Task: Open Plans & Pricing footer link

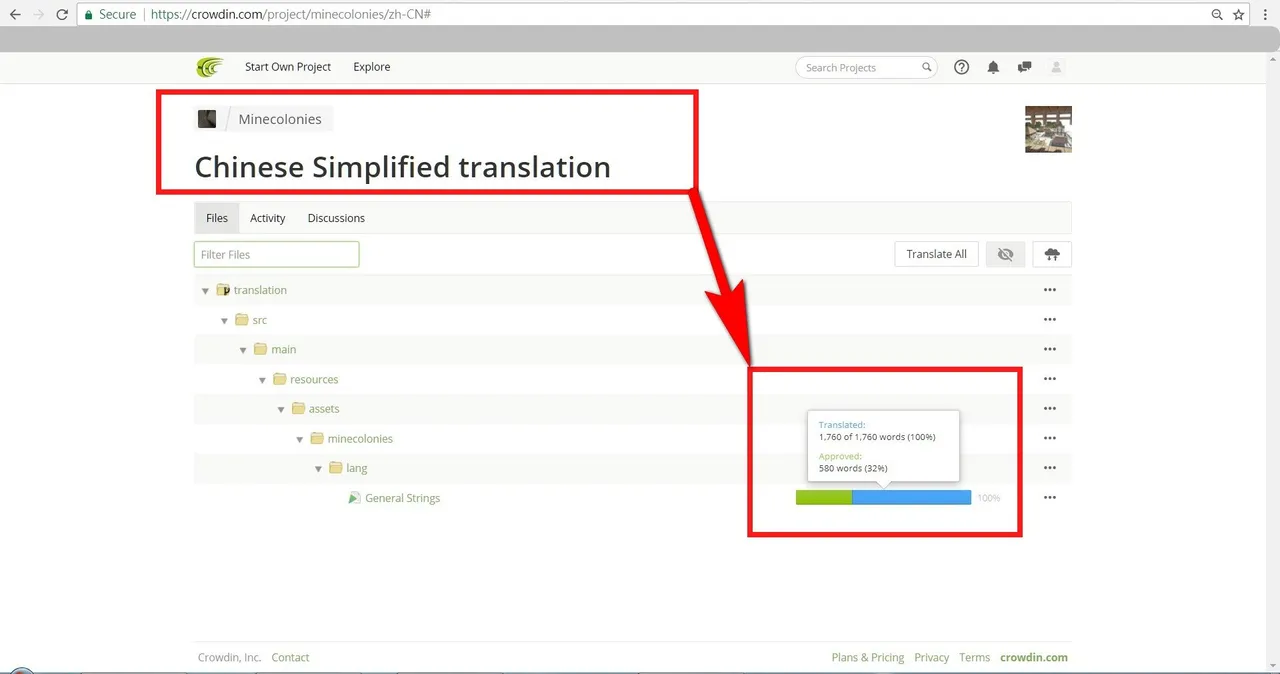Action: point(868,657)
